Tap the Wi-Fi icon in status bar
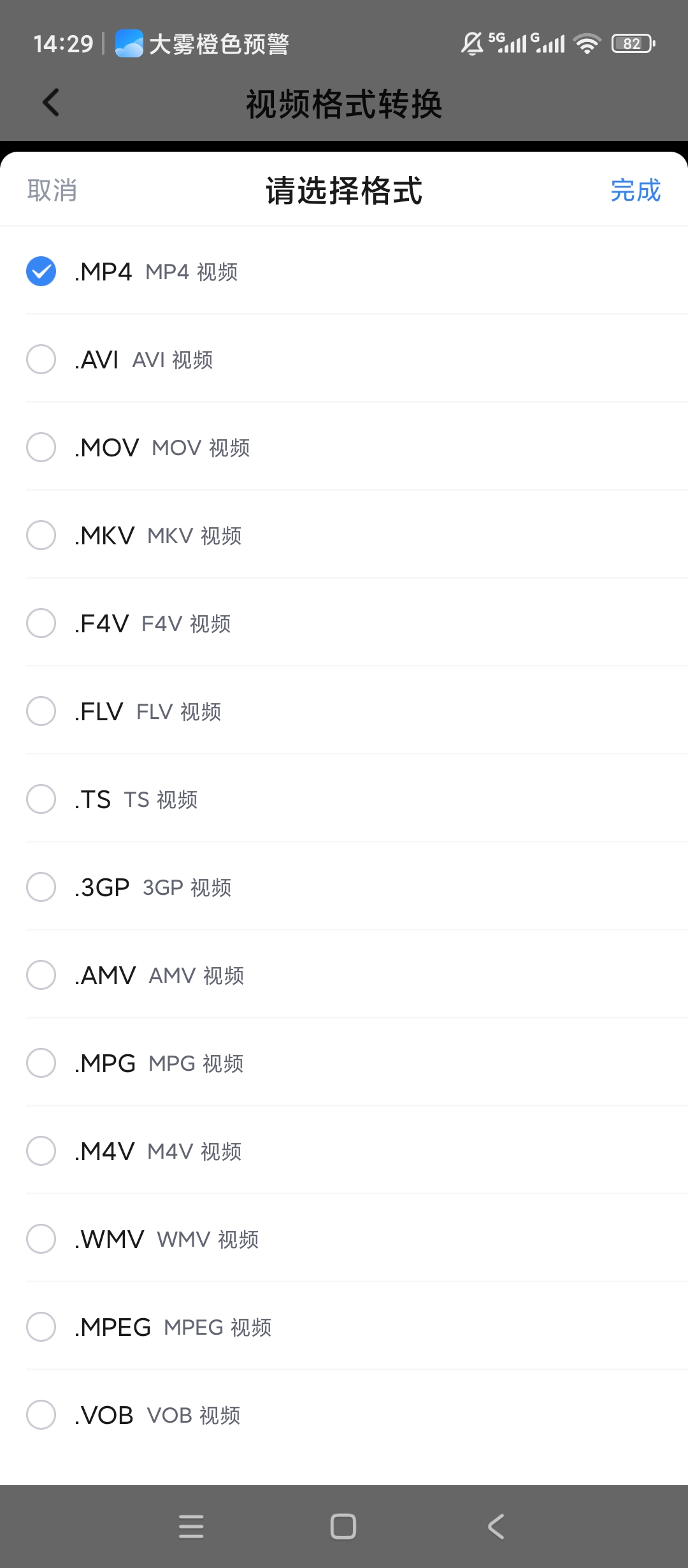 tap(587, 43)
